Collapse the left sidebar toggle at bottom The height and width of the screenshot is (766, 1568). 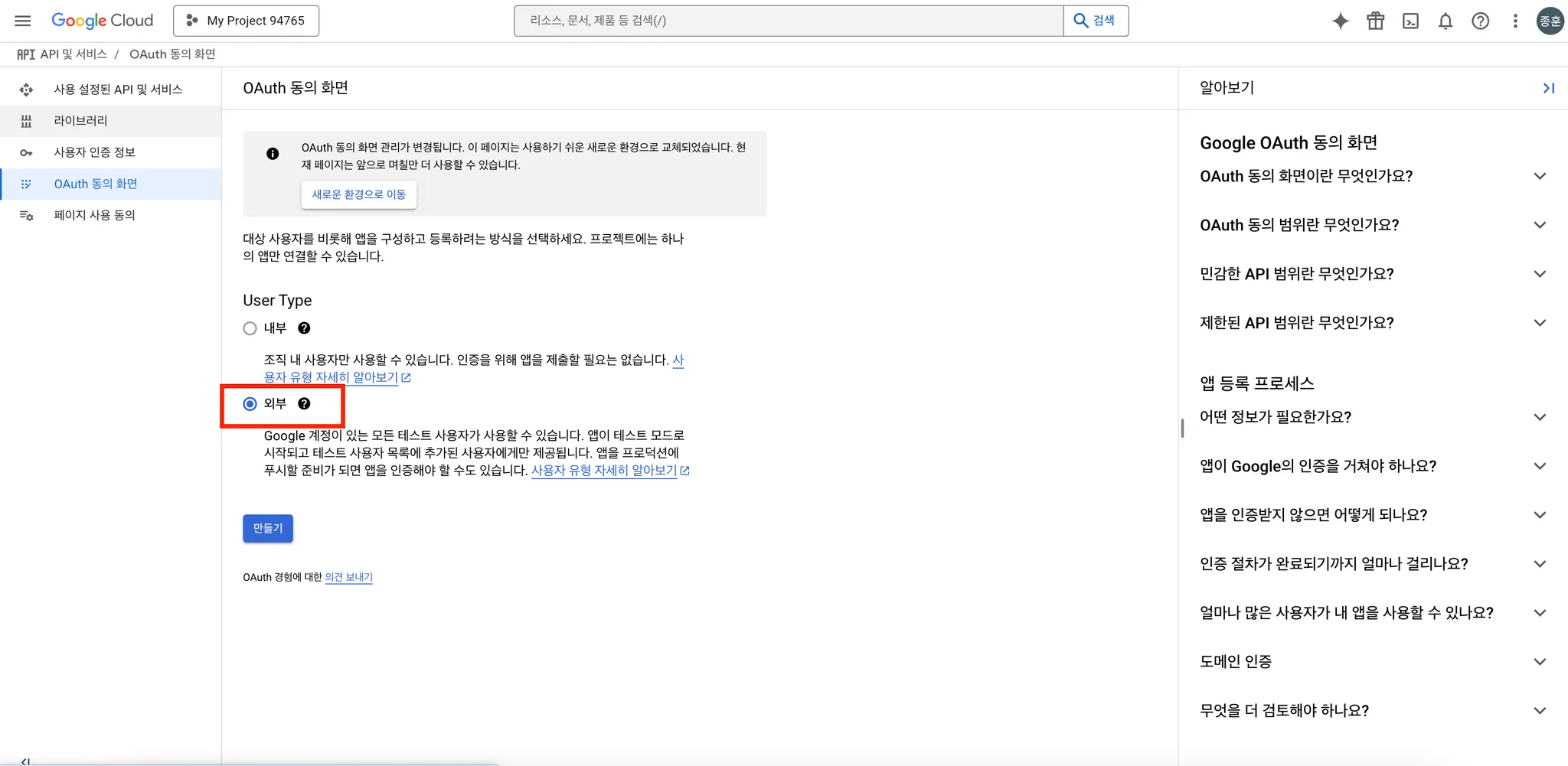(x=25, y=761)
